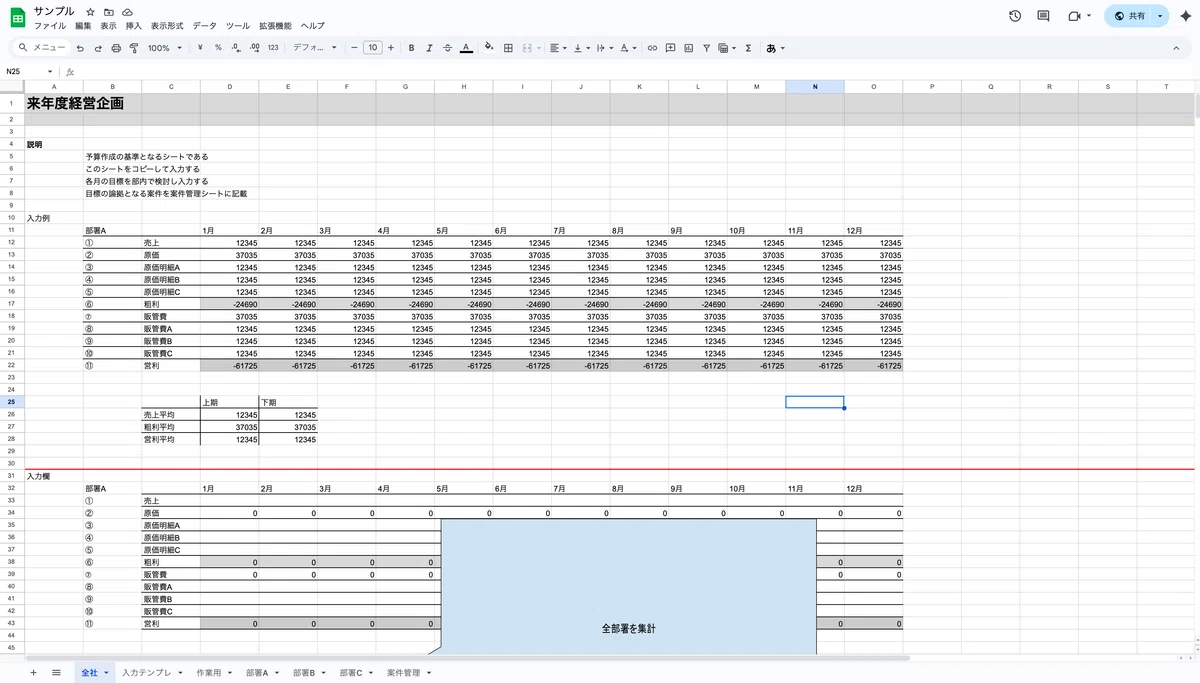Apply yen currency format
Viewport: 1200px width, 683px height.
point(201,47)
